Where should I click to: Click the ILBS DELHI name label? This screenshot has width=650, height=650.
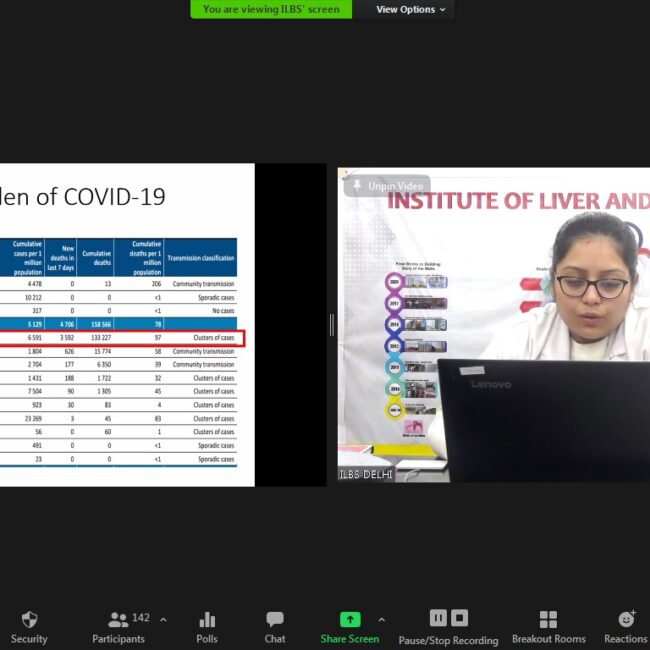point(365,474)
